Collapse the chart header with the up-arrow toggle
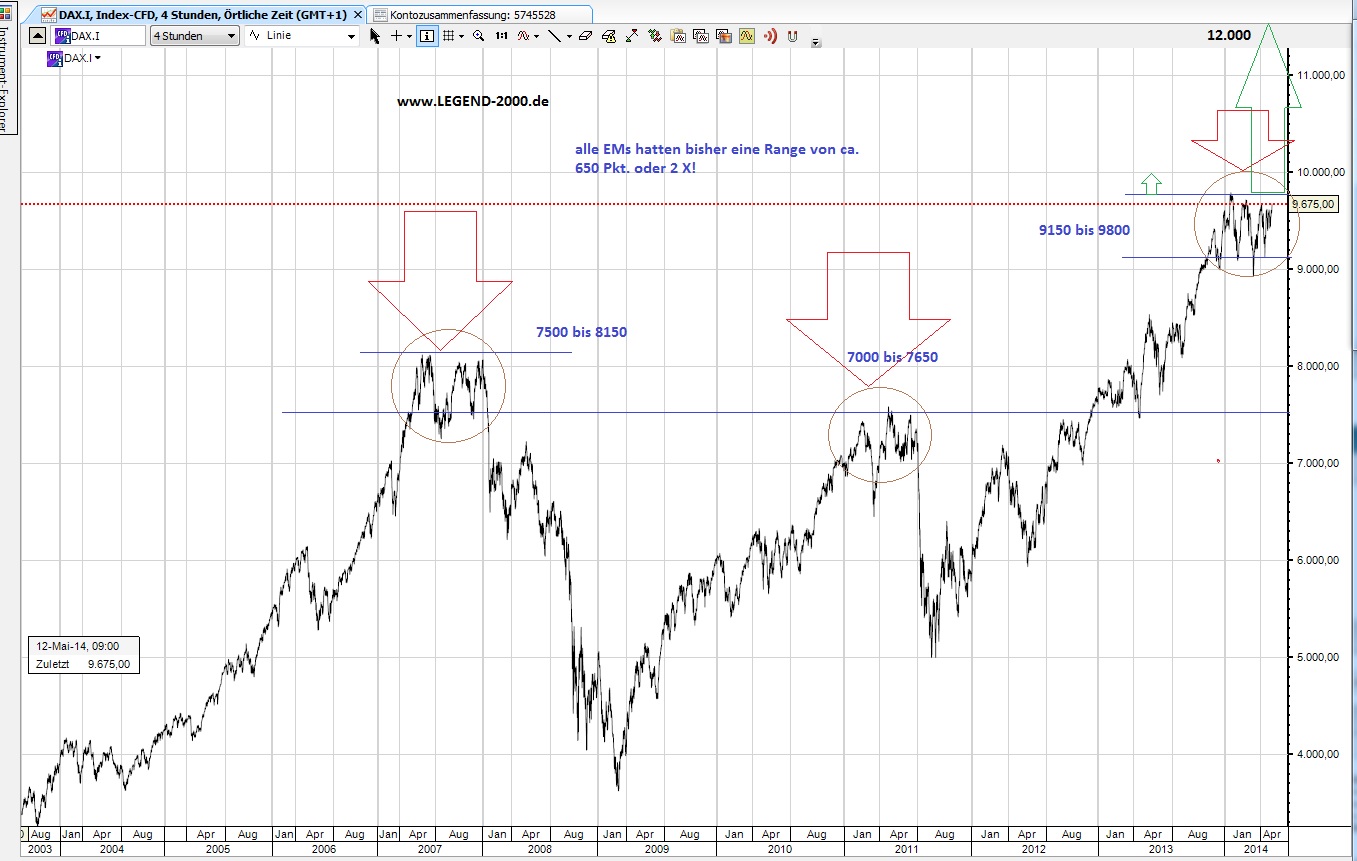This screenshot has width=1357, height=861. point(36,34)
